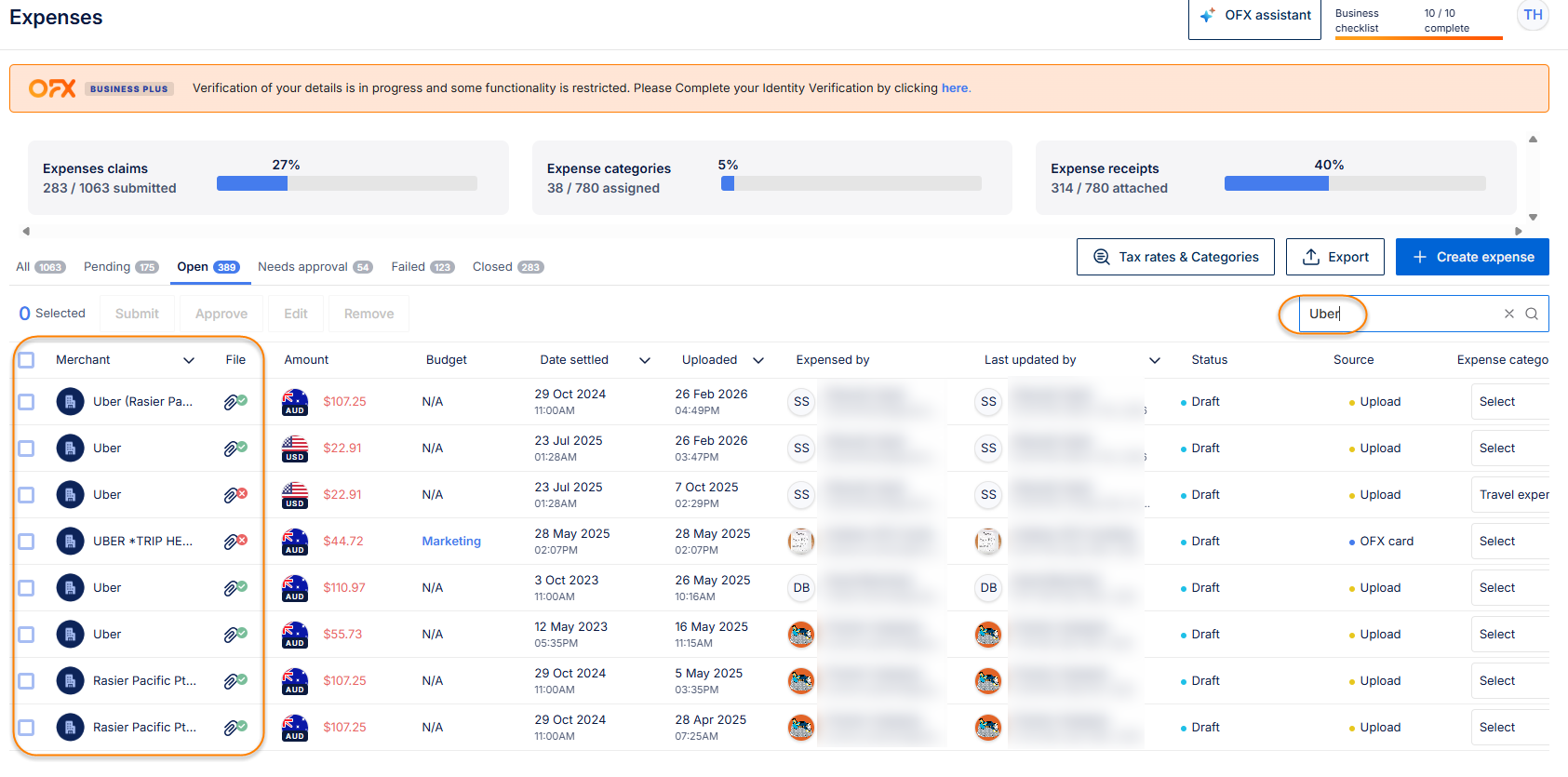Click the left arrow under the summary cards

[26, 231]
